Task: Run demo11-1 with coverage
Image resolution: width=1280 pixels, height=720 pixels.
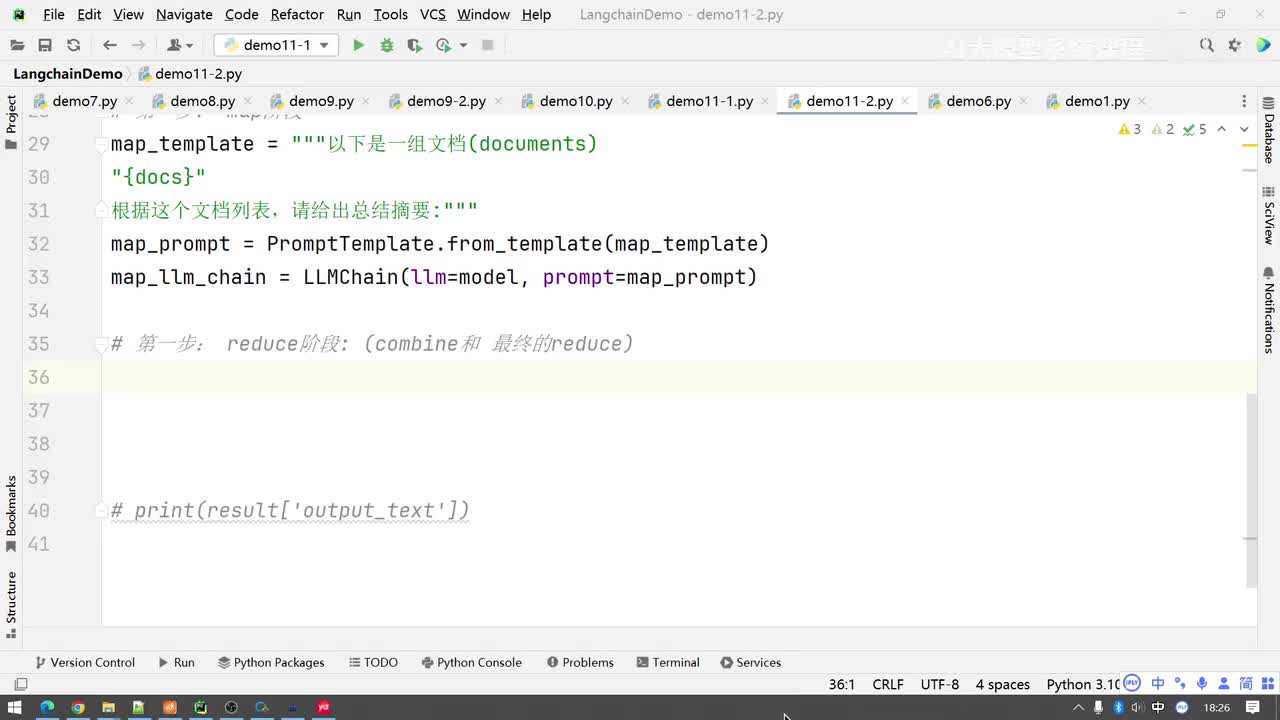Action: 415,45
